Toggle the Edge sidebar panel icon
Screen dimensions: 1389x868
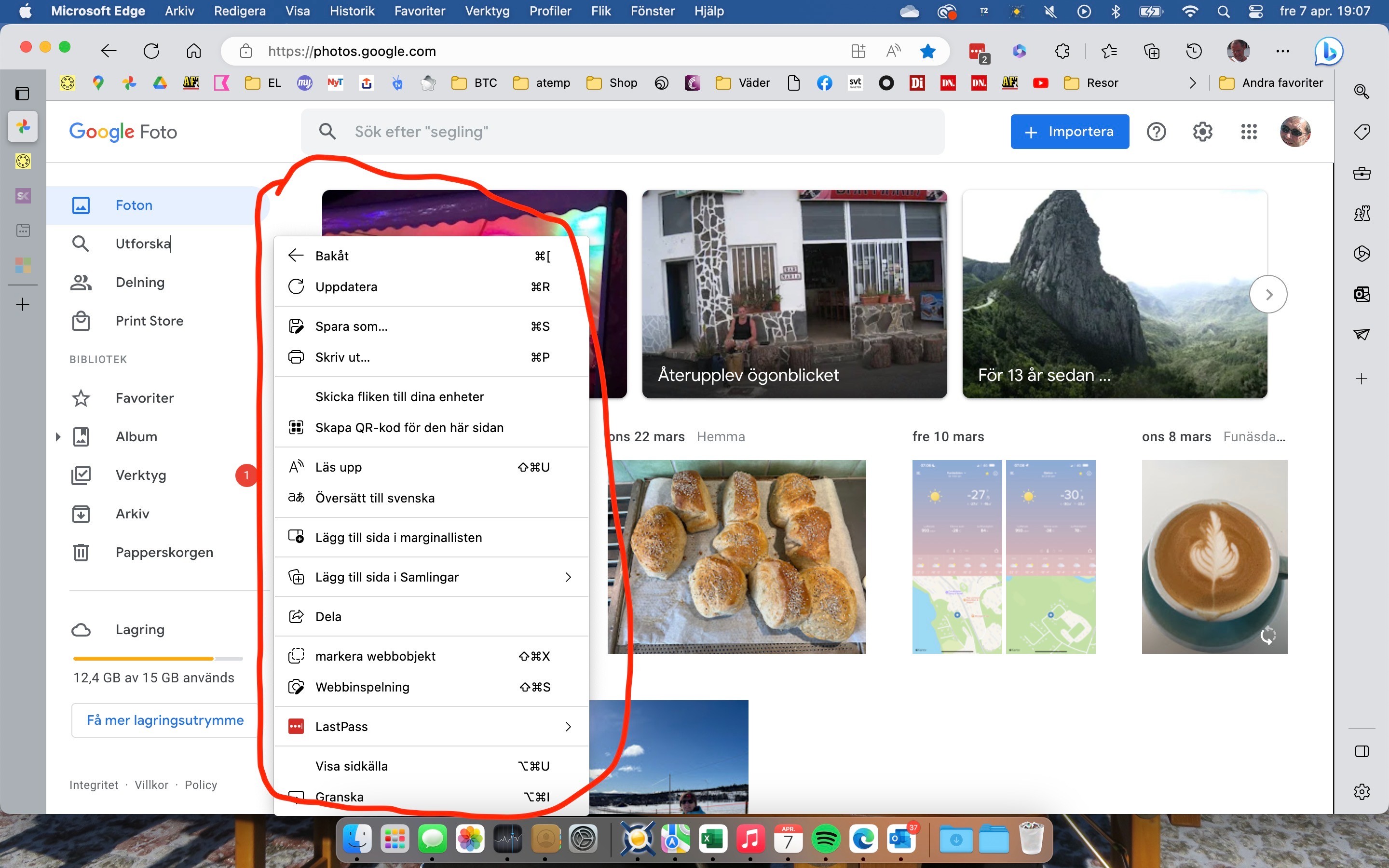pos(1362,751)
